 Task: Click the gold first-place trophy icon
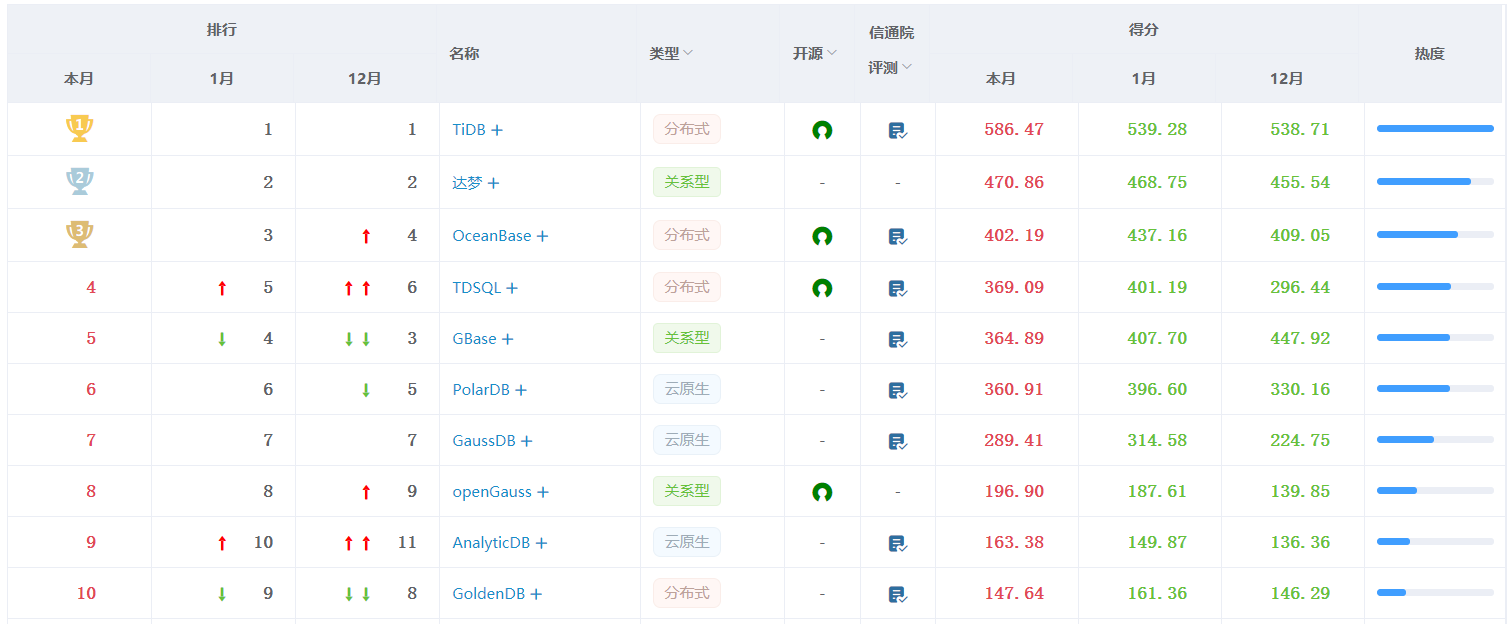point(79,129)
